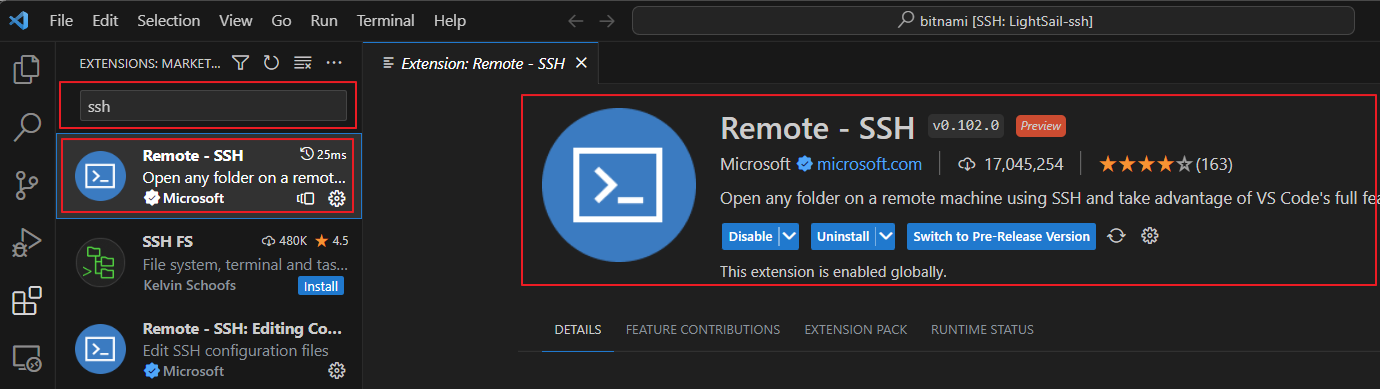Open the File menu
1380x389 pixels.
[61, 20]
